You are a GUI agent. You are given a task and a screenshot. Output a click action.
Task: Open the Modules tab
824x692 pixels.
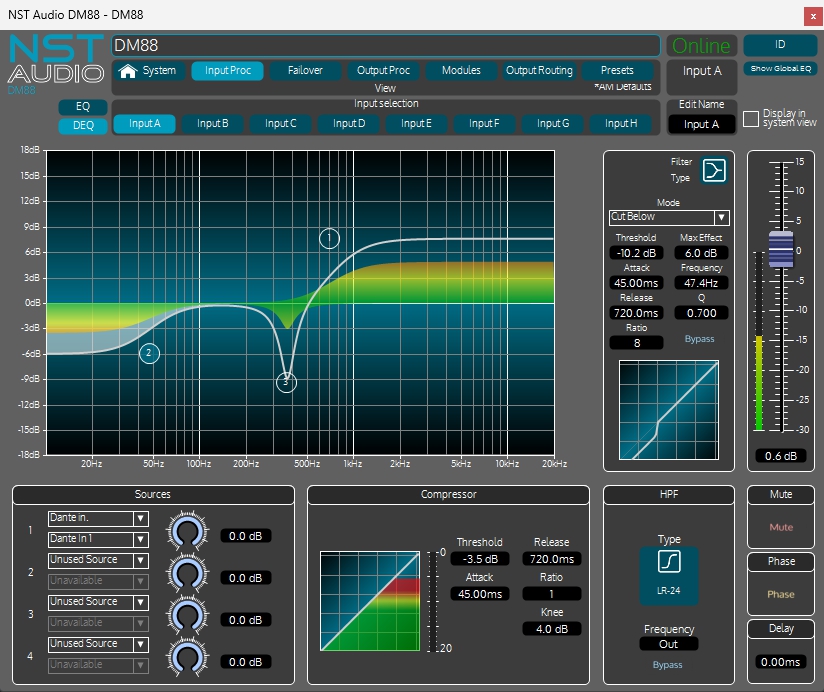(x=461, y=70)
